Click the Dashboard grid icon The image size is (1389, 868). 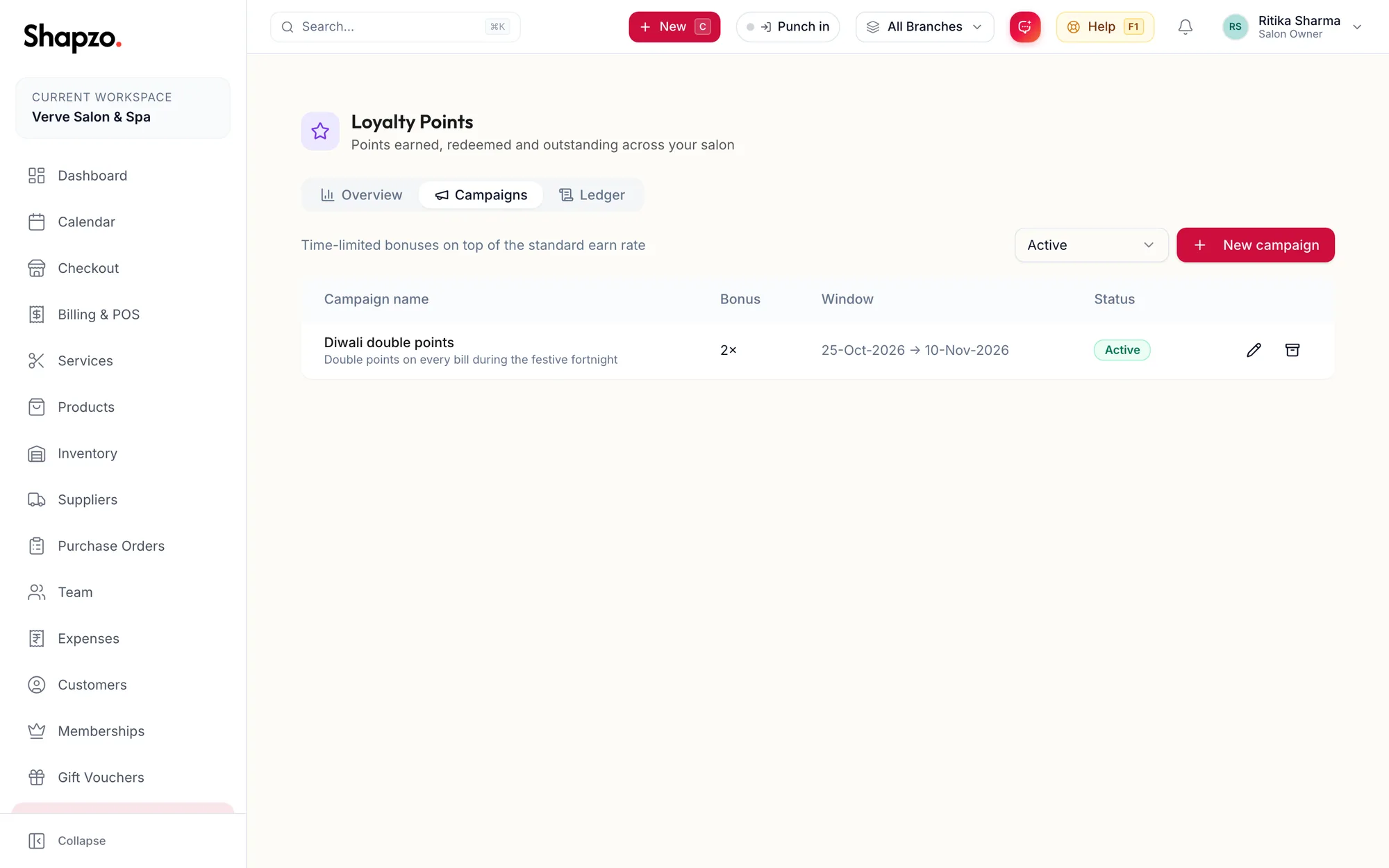point(37,176)
